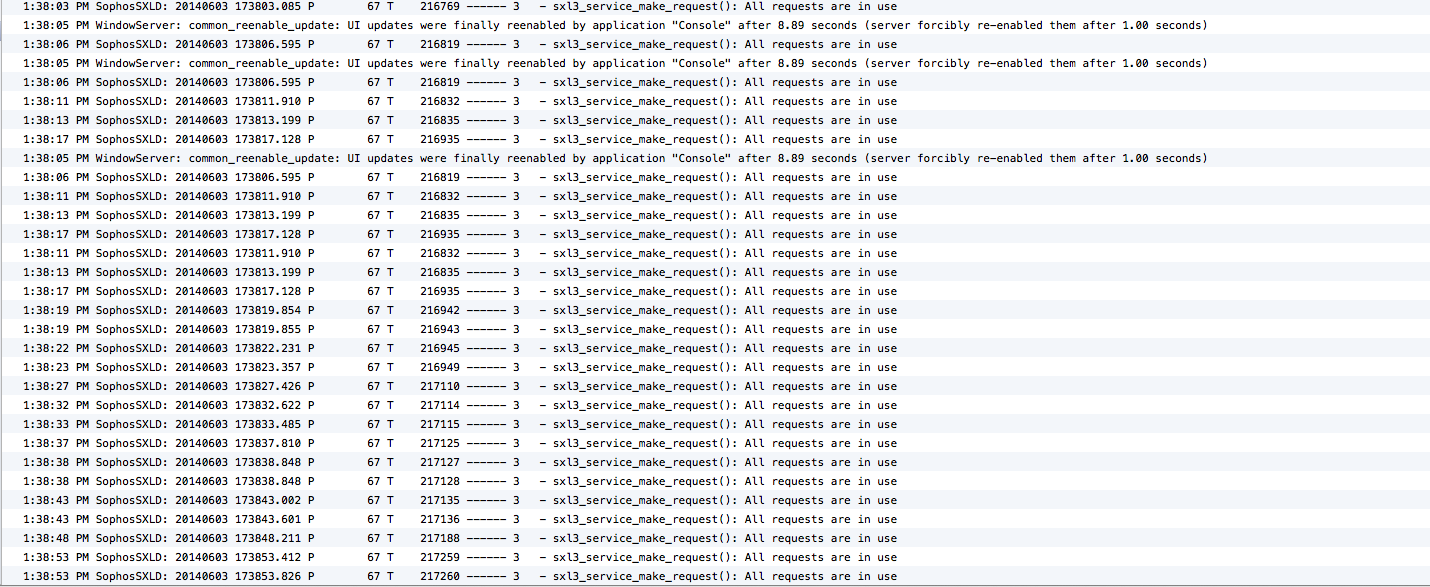Select the 173819.855 SophosSXLD entry numbered 216943
This screenshot has height=587, width=1430.
point(715,329)
